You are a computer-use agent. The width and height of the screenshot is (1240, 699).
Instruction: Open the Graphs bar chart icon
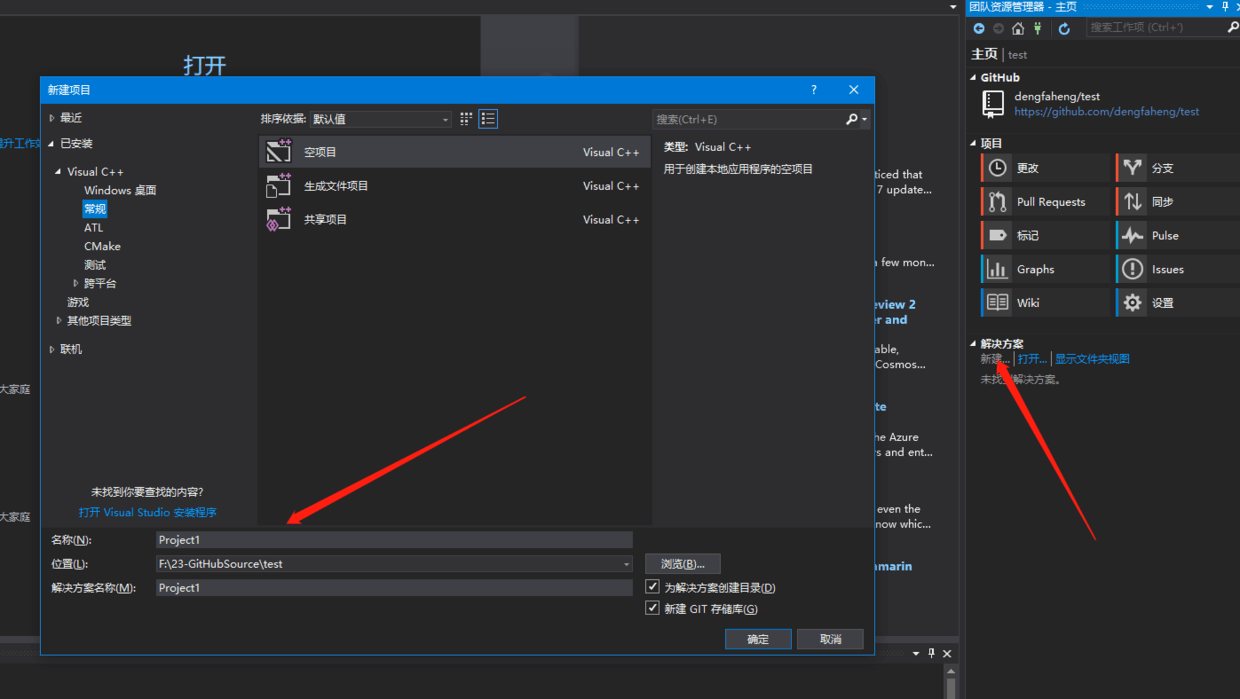point(997,269)
